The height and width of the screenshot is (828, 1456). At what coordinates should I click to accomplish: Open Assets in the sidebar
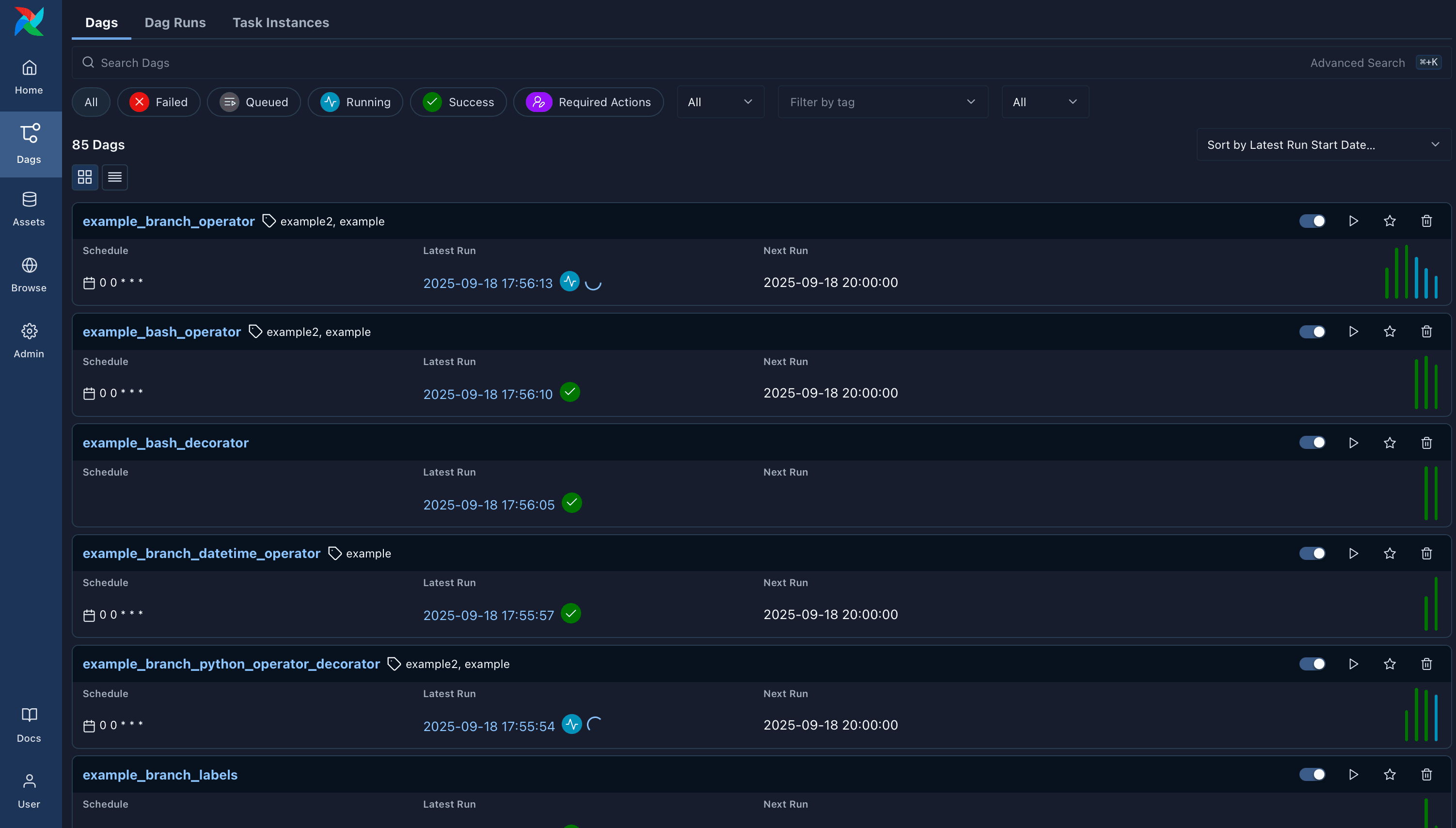29,209
